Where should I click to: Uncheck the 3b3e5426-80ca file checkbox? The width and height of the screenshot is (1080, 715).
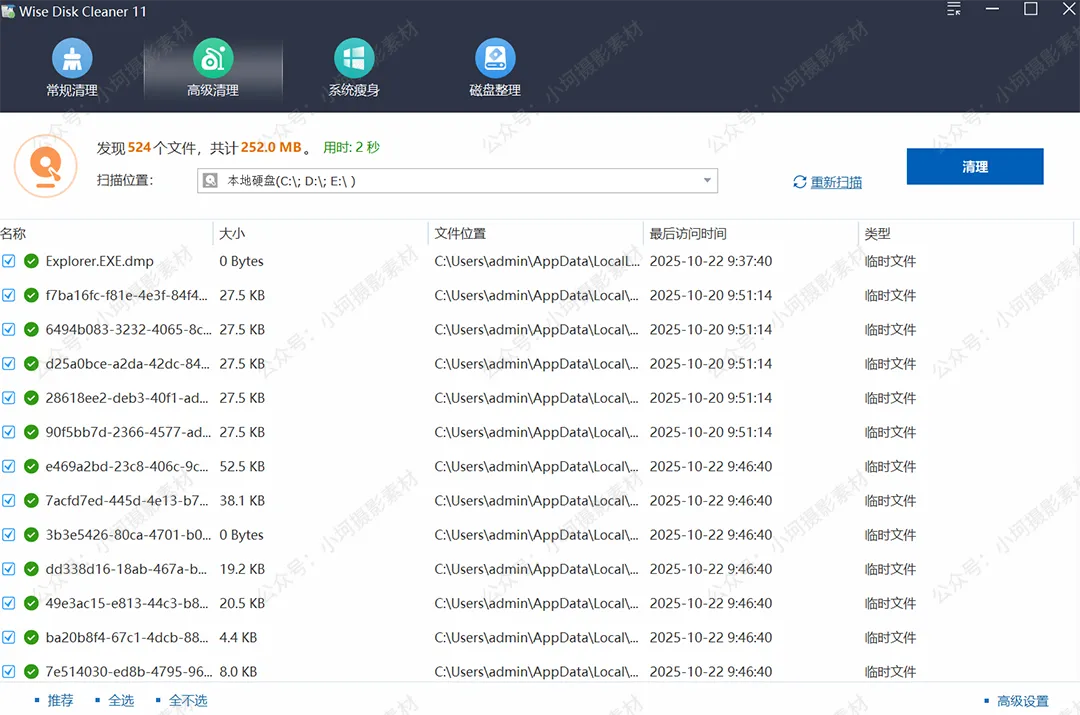click(8, 535)
